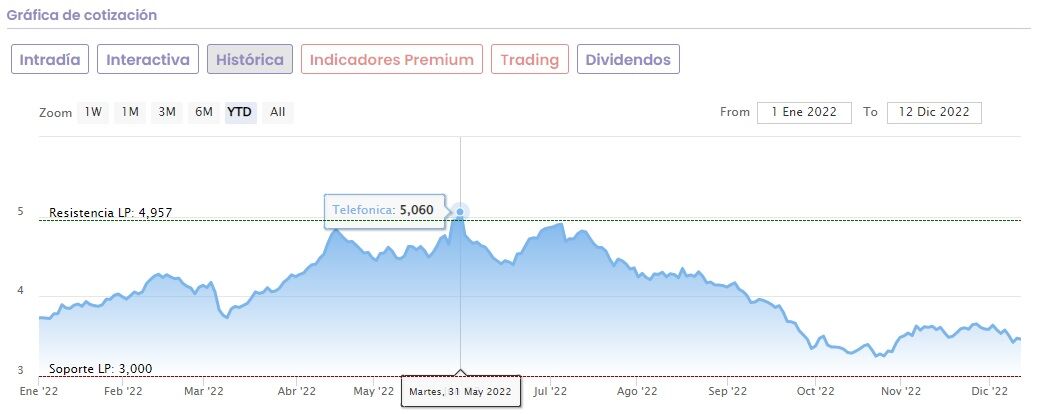Show the Dividendos tab

pos(628,59)
